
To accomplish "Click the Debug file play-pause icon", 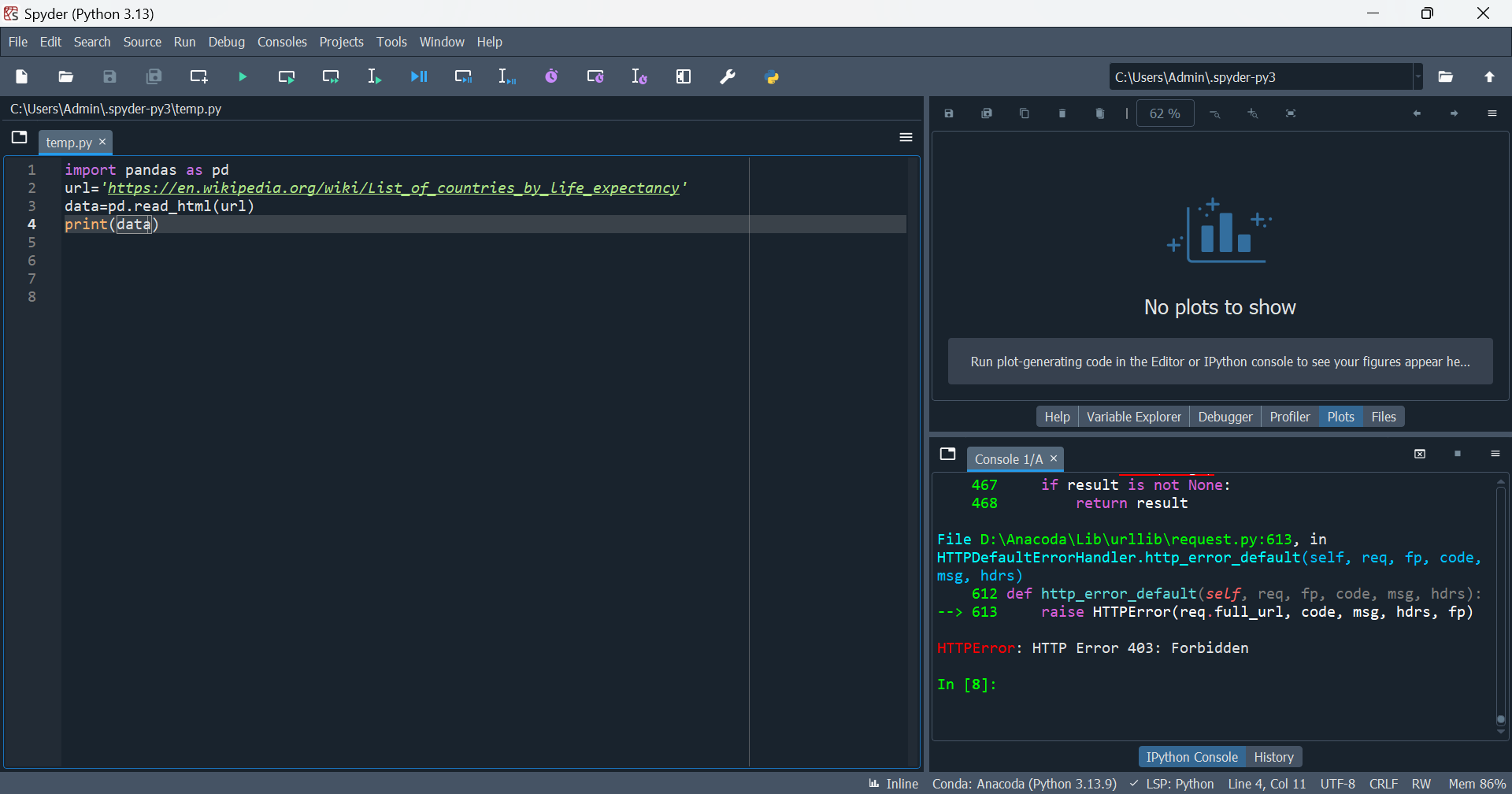I will pos(419,77).
